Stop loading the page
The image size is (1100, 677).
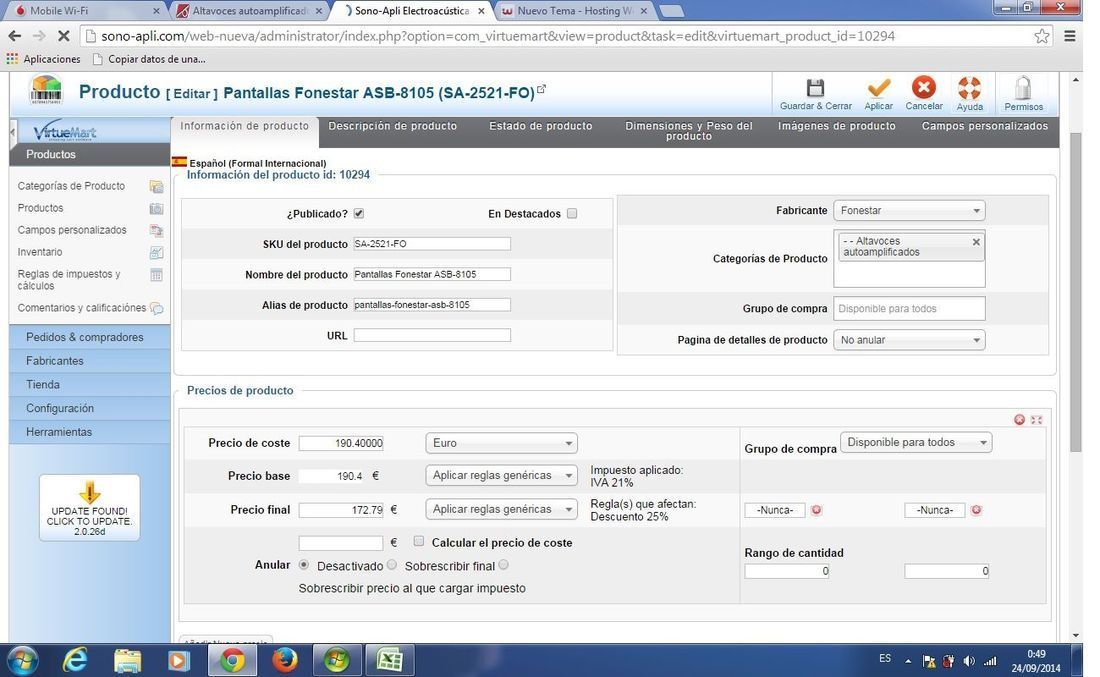click(62, 36)
